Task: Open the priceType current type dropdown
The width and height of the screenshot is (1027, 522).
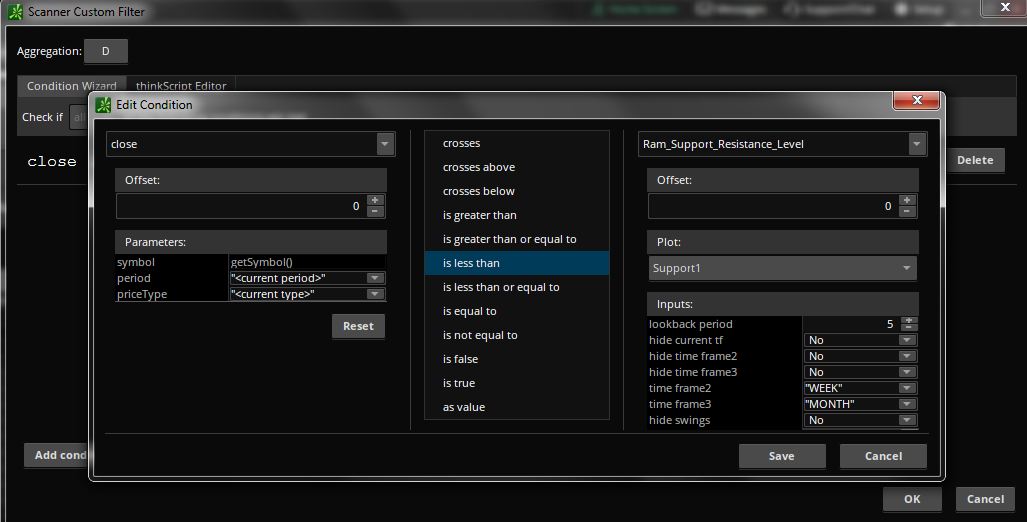Action: 375,294
